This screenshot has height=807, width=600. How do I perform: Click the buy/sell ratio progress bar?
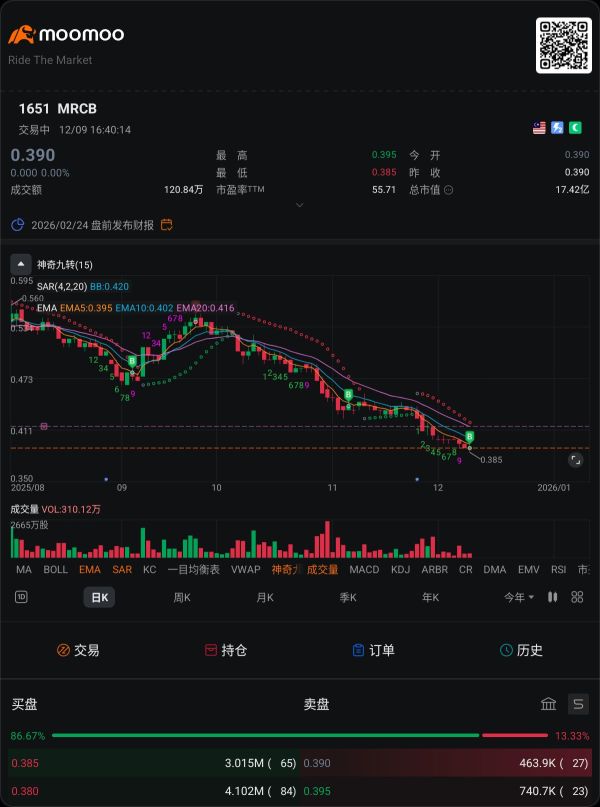click(299, 735)
